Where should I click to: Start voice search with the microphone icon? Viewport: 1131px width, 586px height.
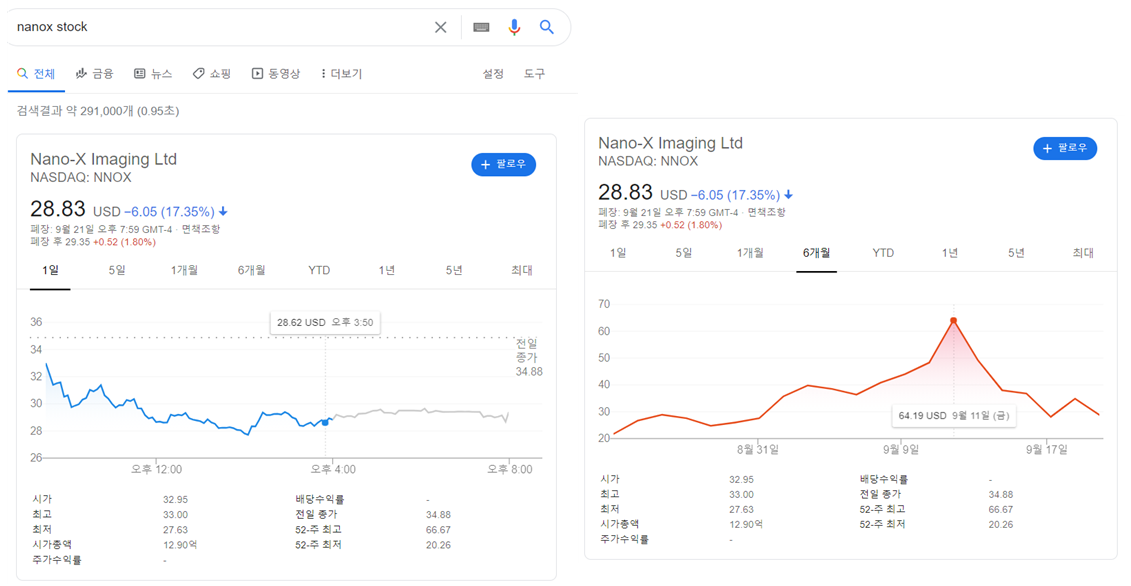(x=514, y=27)
